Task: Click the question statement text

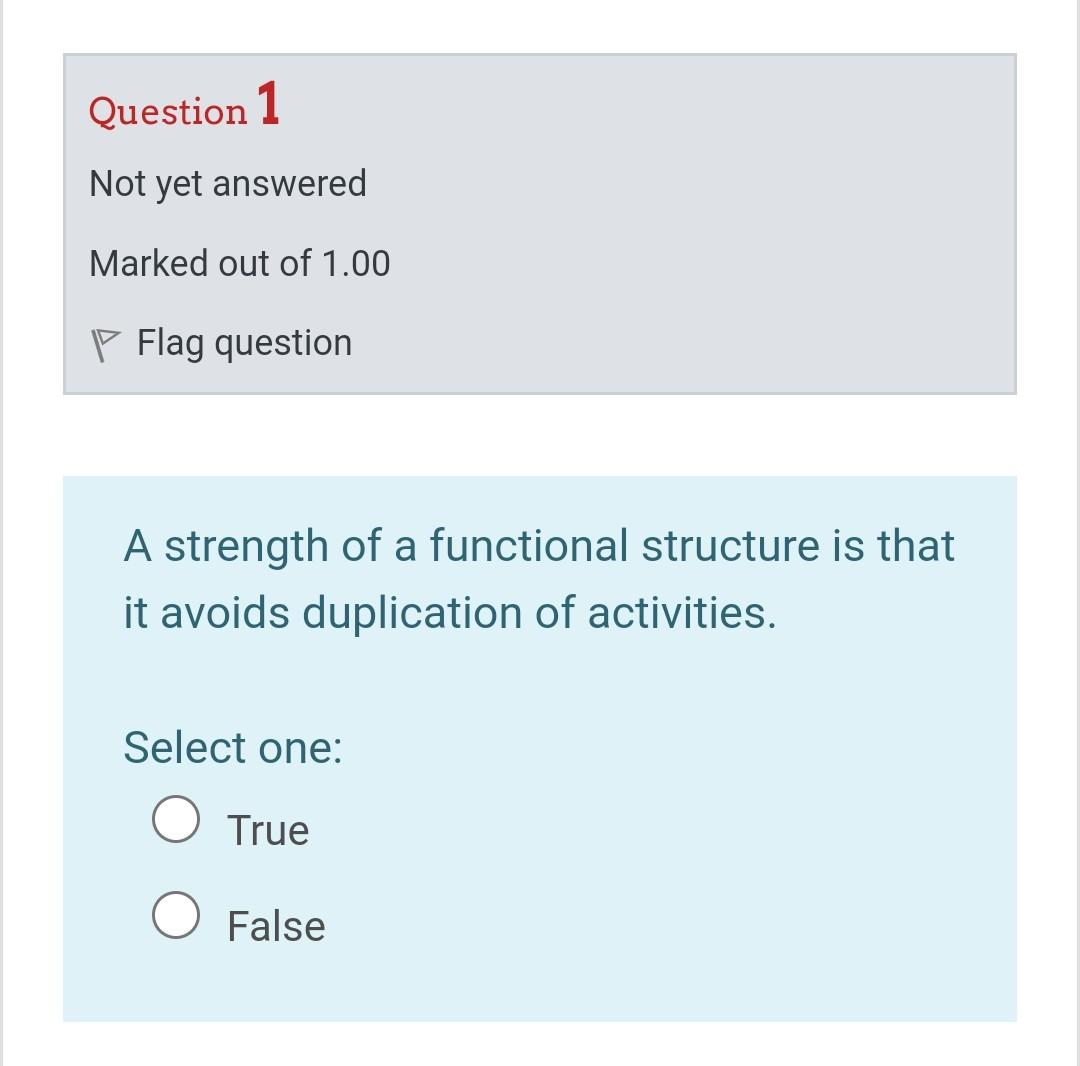Action: pos(537,578)
